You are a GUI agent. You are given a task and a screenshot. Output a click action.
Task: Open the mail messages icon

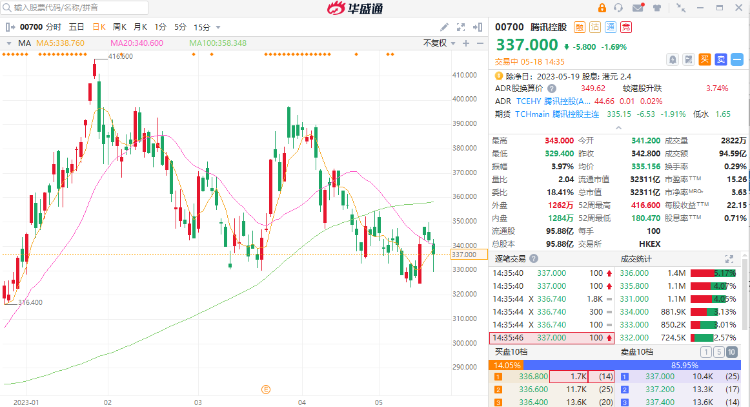click(x=638, y=8)
